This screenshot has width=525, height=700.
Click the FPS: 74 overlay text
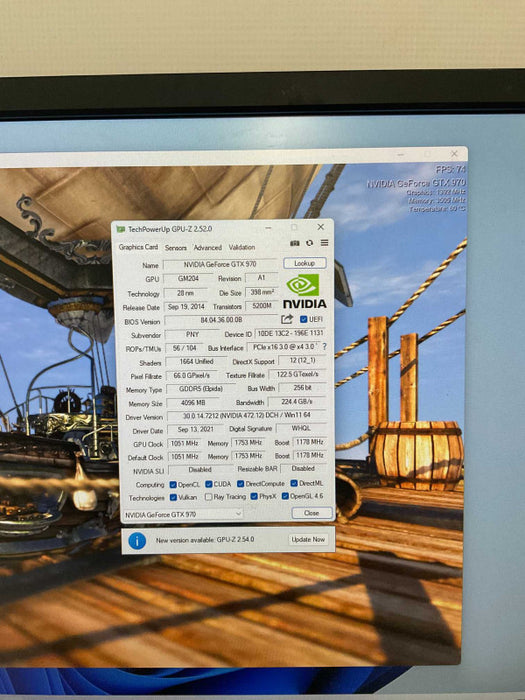[x=451, y=170]
